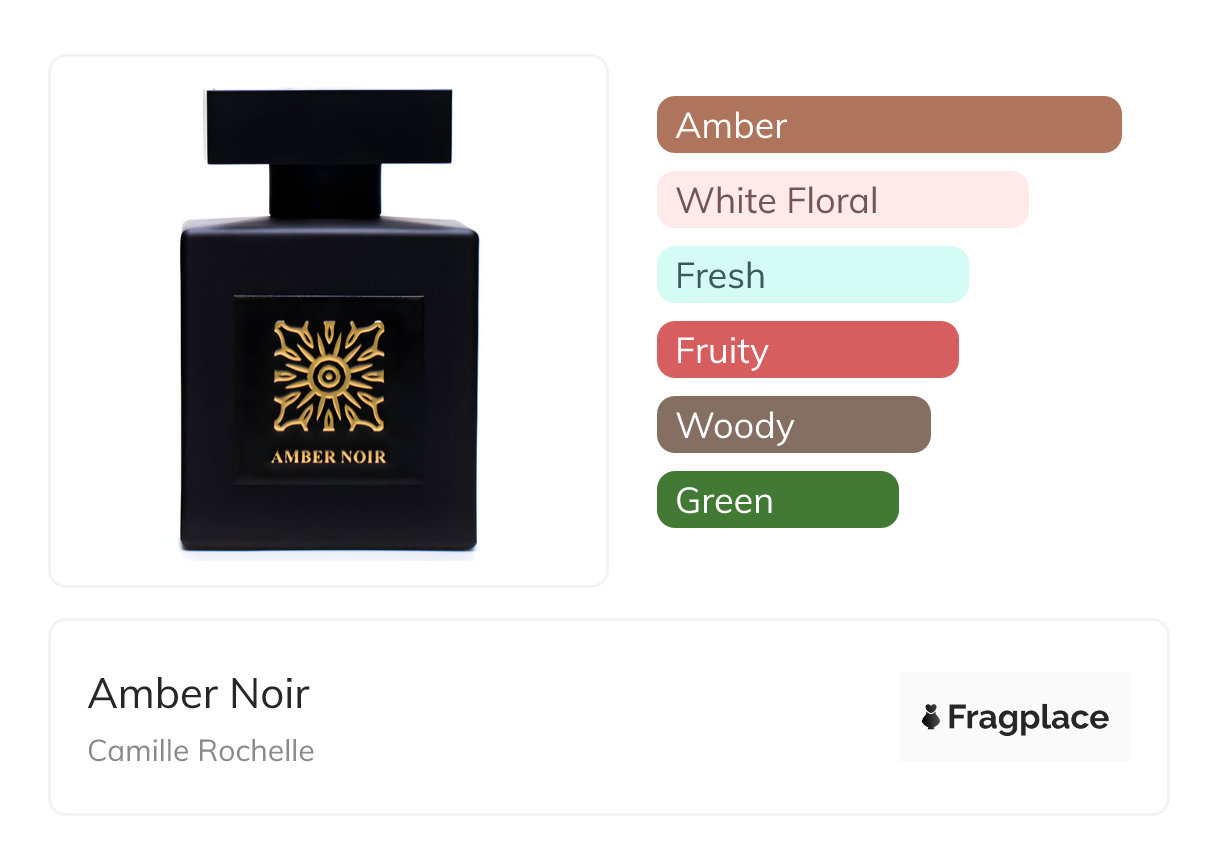Click the gold sunburst emblem on bottle
The image size is (1218, 864).
(x=328, y=377)
